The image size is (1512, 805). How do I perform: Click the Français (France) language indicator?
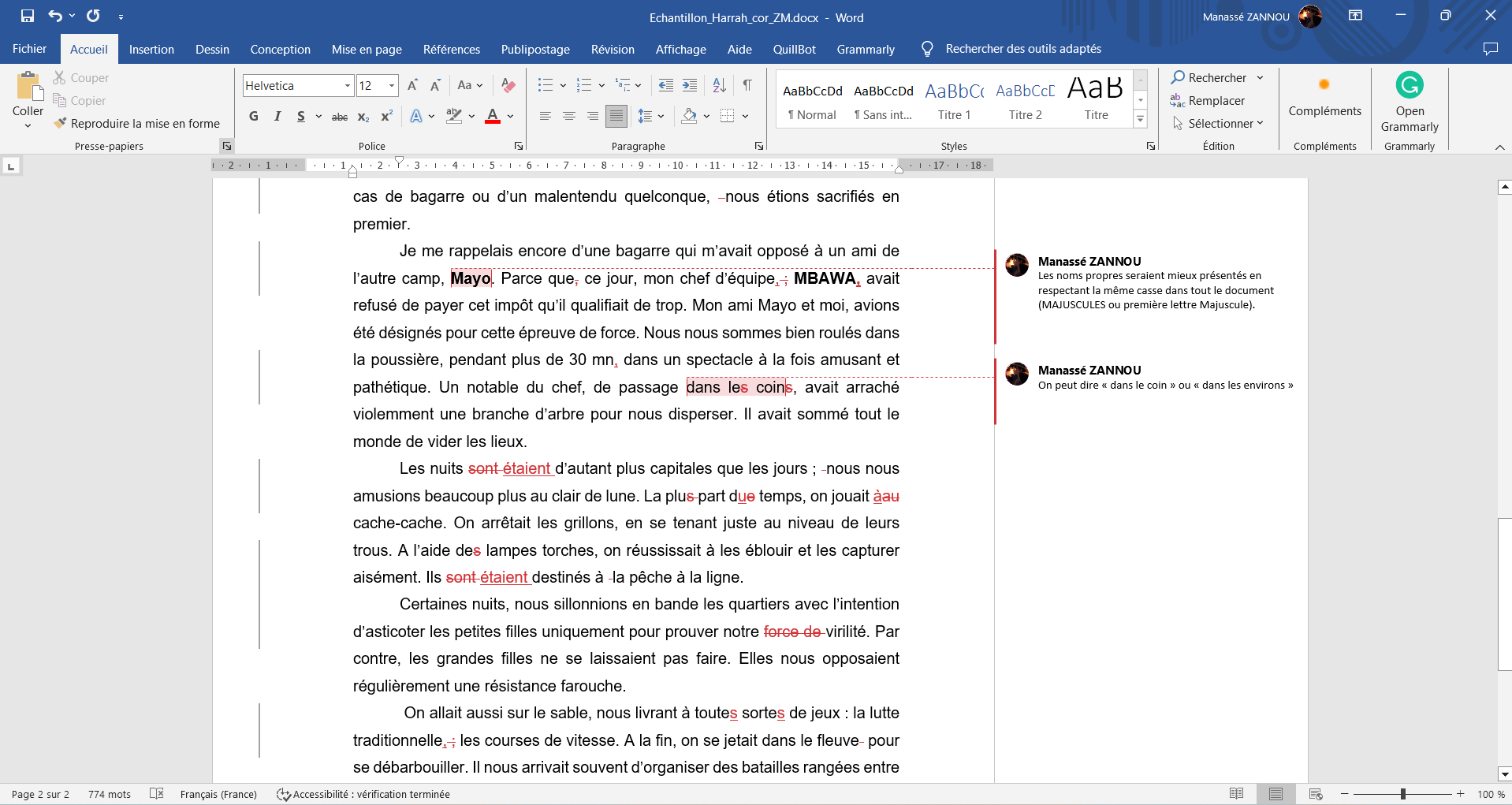point(218,794)
